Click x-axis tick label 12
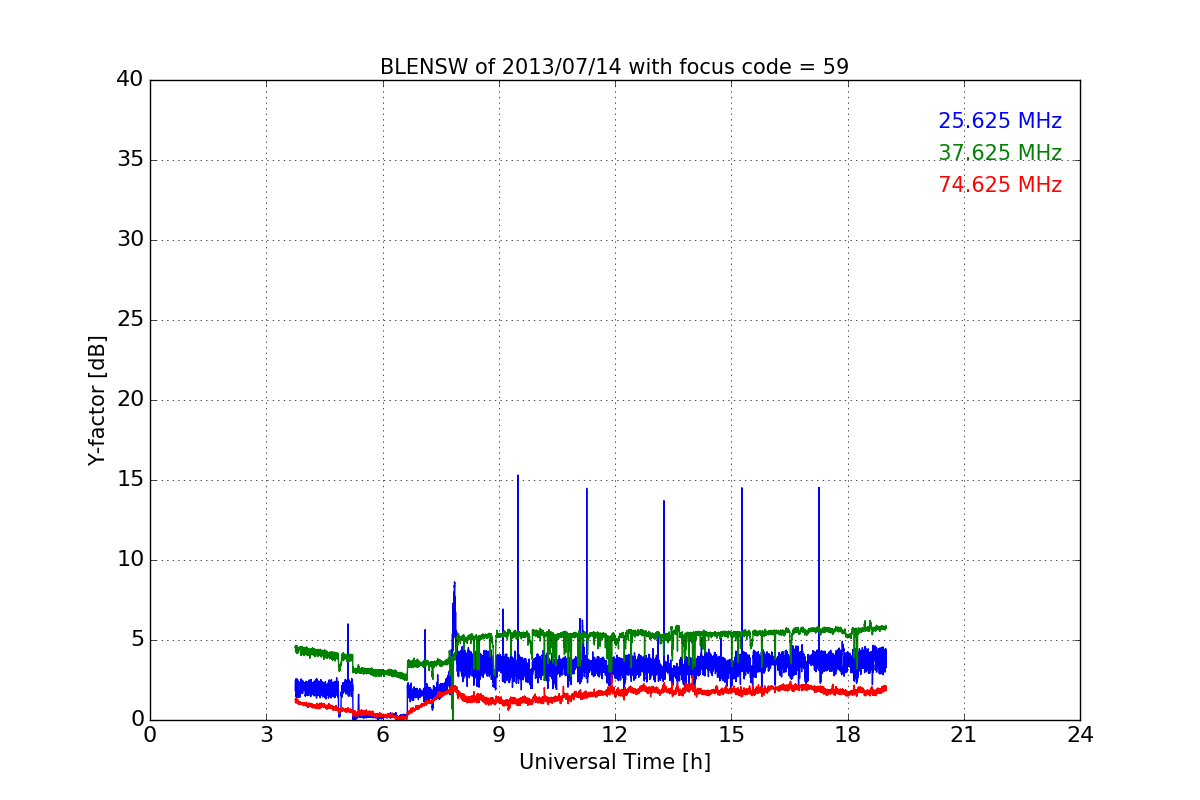The image size is (1200, 800). coord(615,734)
